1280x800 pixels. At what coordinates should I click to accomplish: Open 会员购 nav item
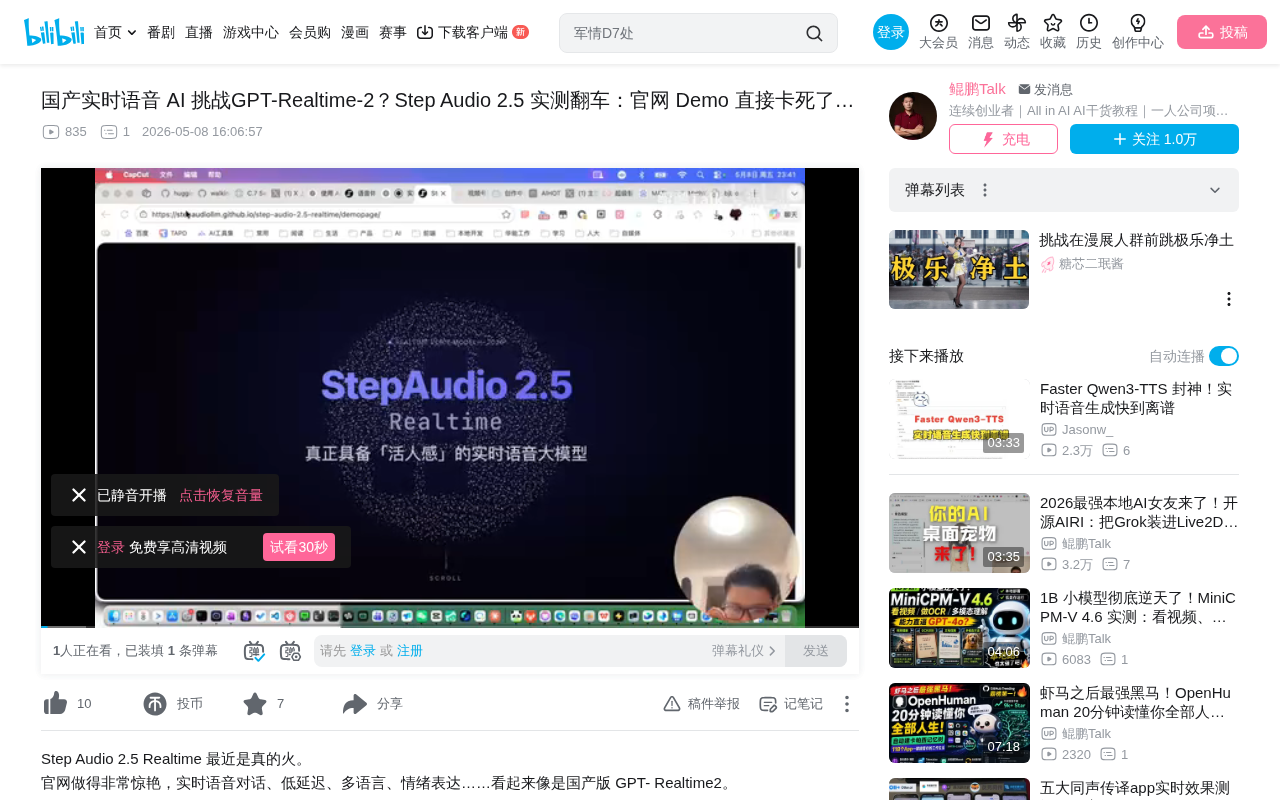[310, 32]
